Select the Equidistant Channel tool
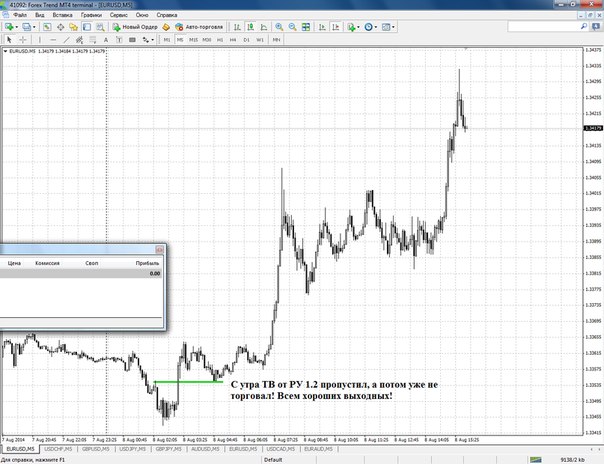The height and width of the screenshot is (464, 604). (x=79, y=40)
